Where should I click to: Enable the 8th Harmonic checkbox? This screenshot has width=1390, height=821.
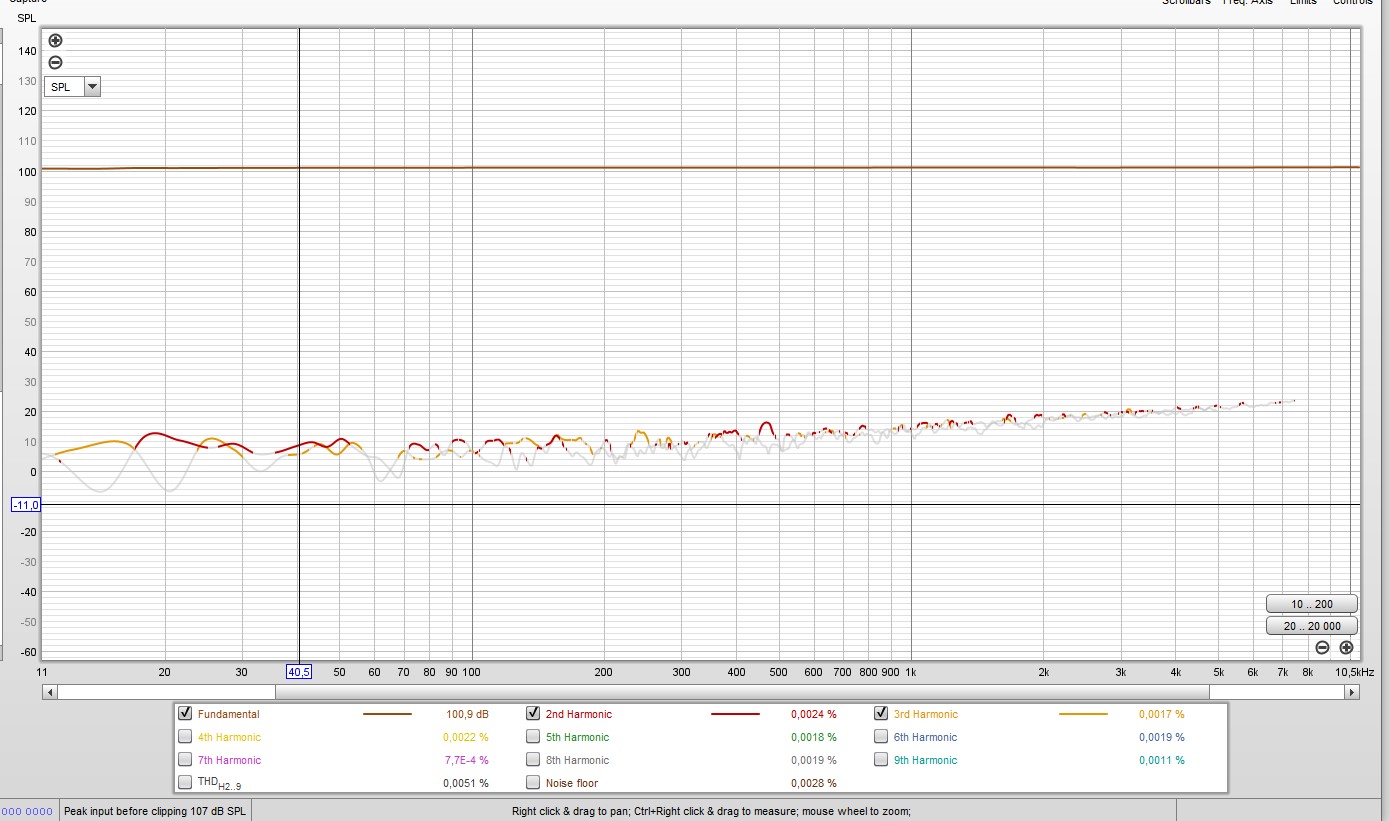[x=533, y=760]
